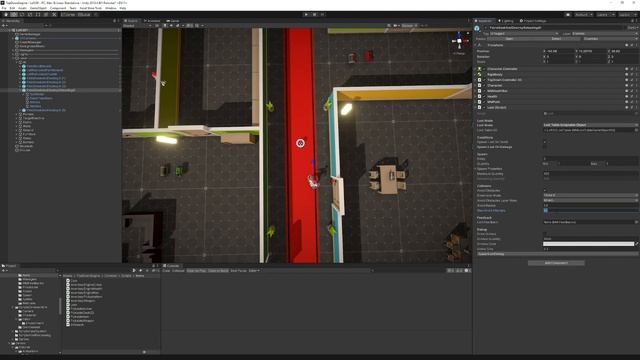
Task: Open the Tag dropdown in Inspector
Action: click(524, 33)
